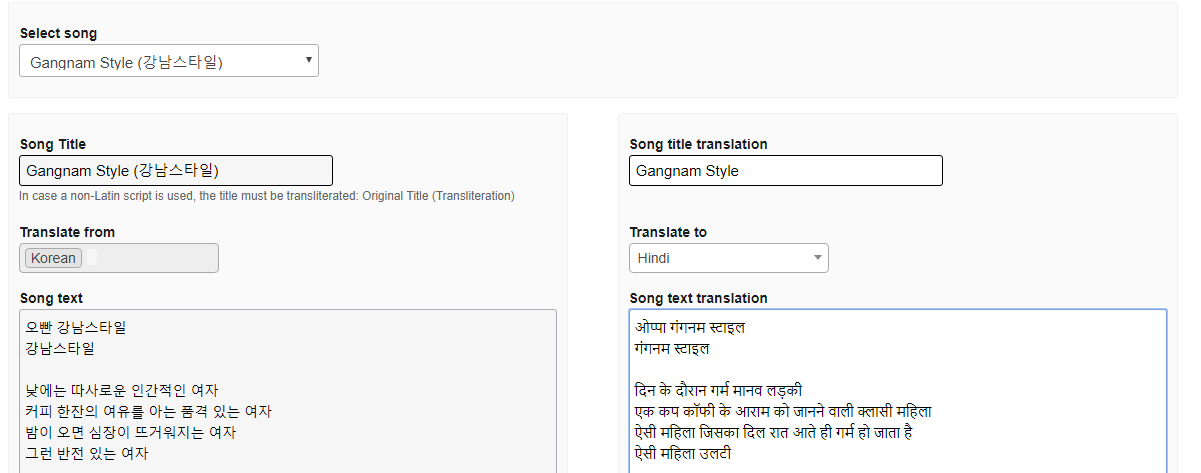Click Korean line starting with "낮에는 따사로운"

tap(122, 391)
